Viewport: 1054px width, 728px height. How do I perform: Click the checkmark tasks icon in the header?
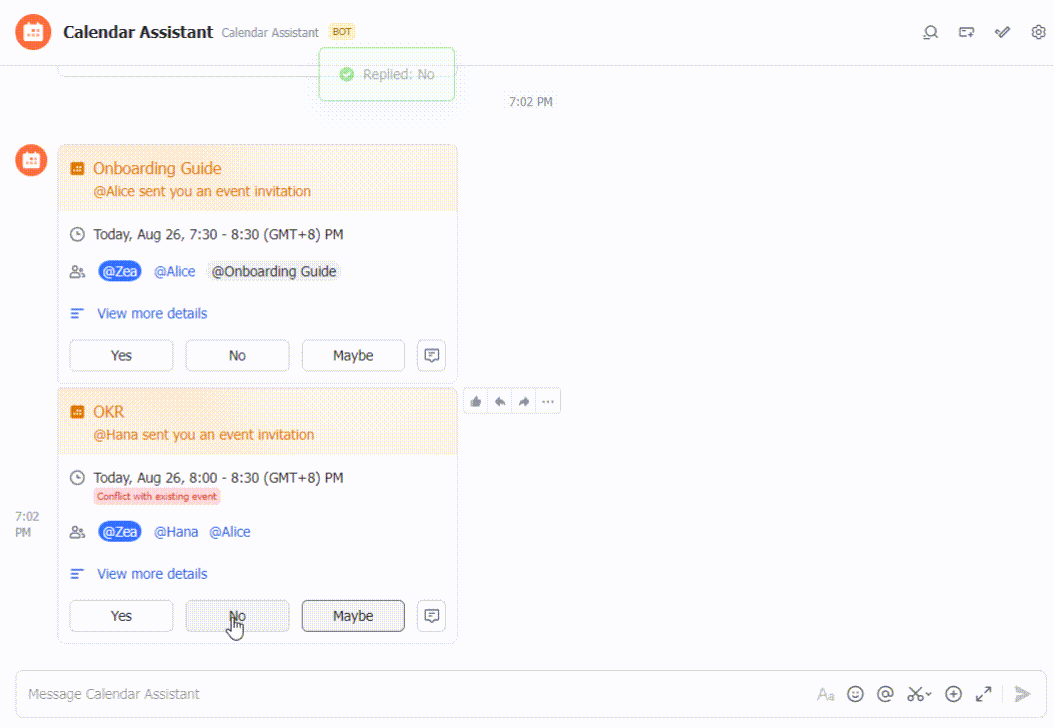pos(1002,32)
